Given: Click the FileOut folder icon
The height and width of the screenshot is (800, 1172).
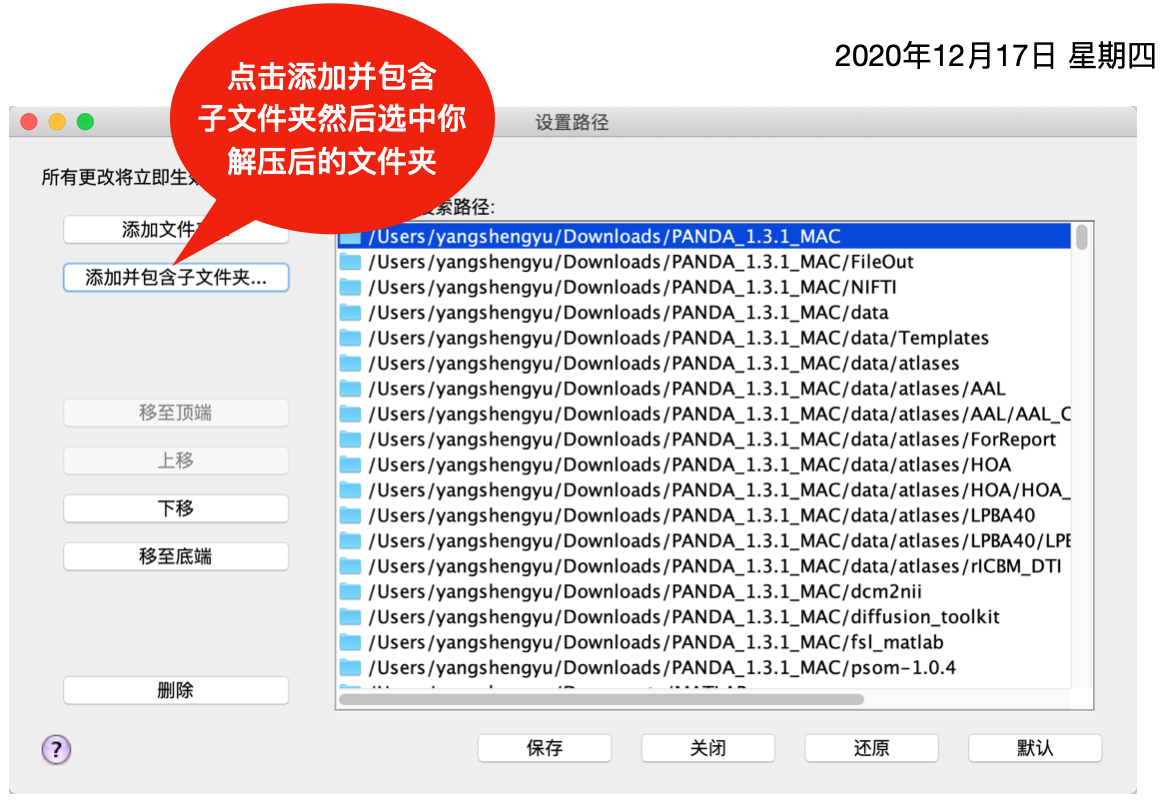Looking at the screenshot, I should click(350, 261).
